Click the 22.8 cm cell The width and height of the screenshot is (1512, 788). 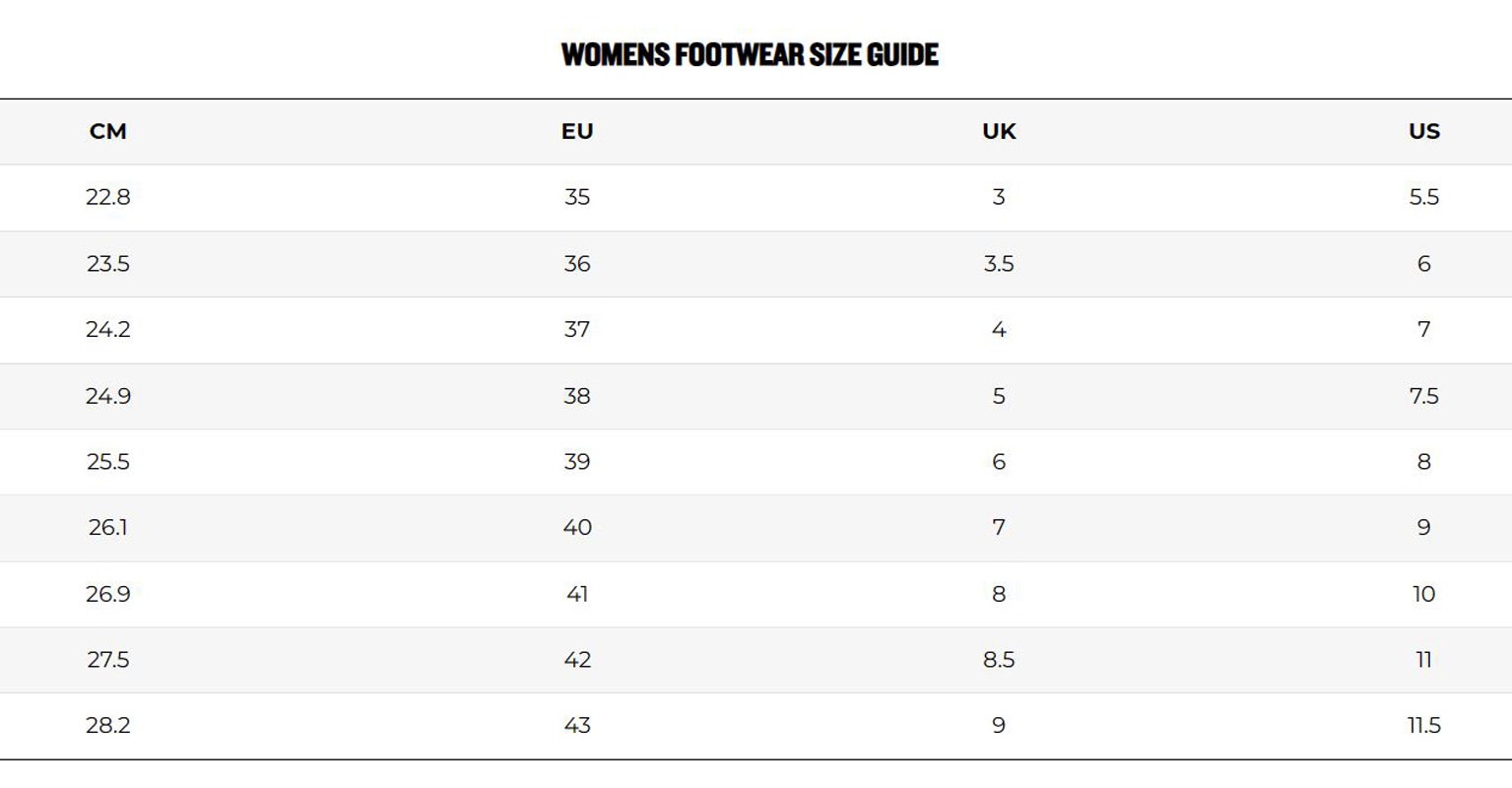click(x=108, y=197)
